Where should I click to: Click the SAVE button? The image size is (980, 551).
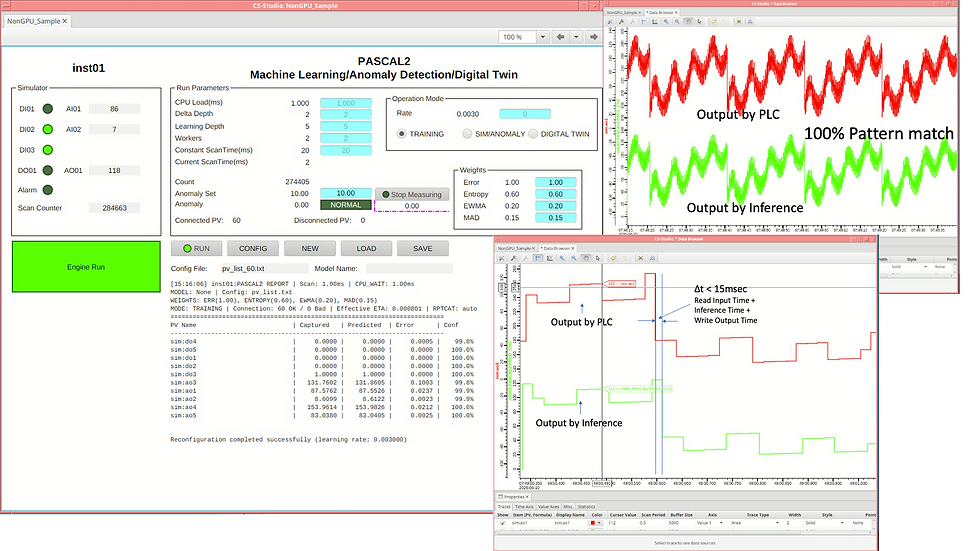(422, 249)
